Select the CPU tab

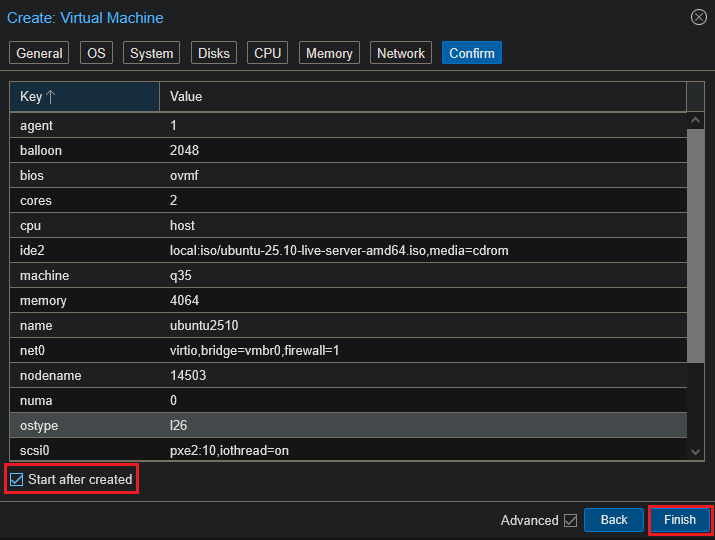(268, 53)
